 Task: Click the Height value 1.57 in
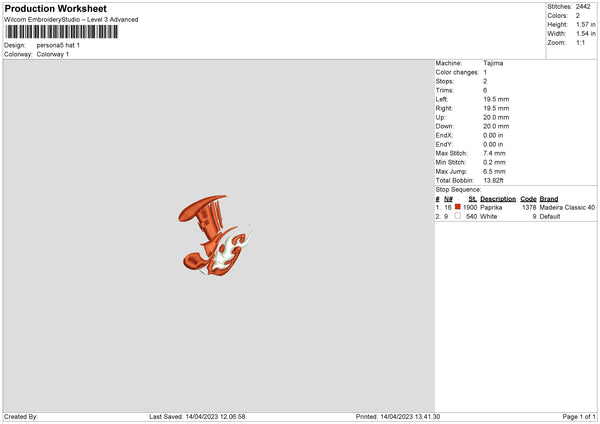586,24
